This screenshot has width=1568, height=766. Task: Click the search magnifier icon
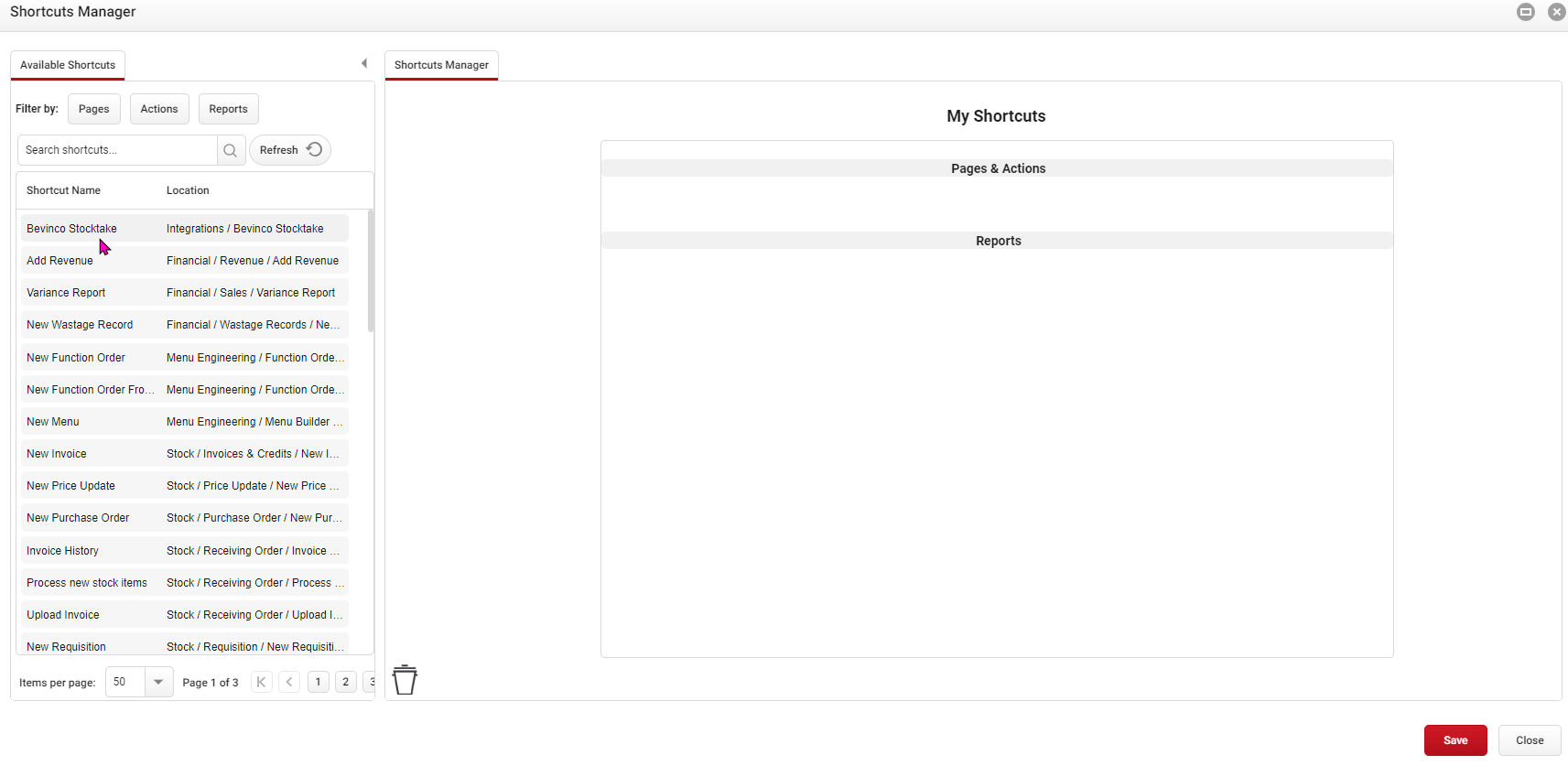(x=231, y=150)
